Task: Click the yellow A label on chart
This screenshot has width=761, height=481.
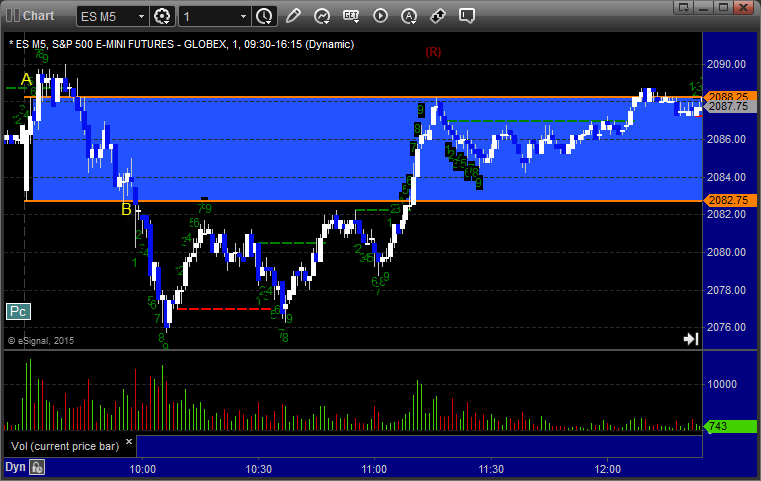Action: click(26, 79)
